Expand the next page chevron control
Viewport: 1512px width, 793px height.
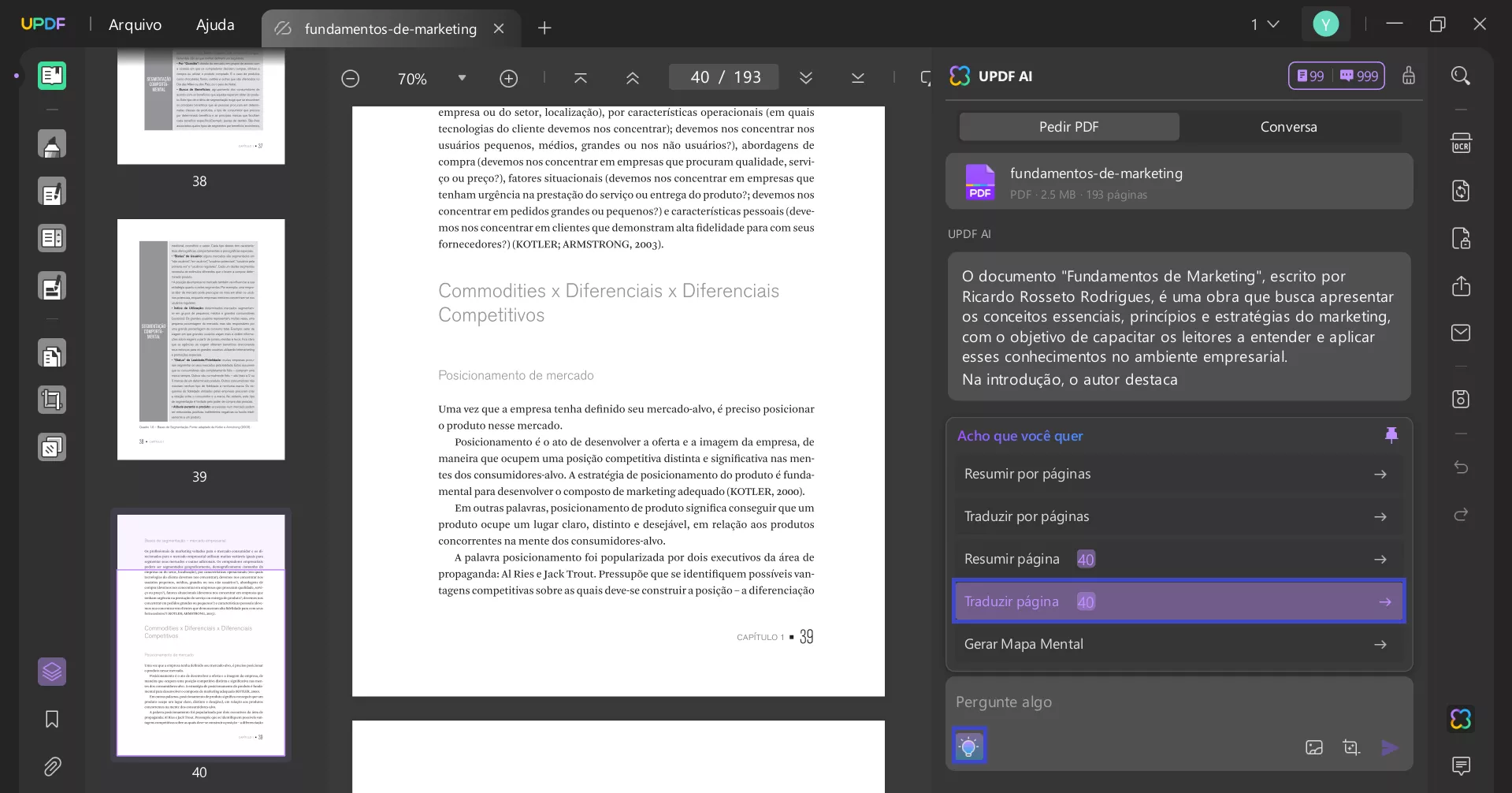point(807,77)
